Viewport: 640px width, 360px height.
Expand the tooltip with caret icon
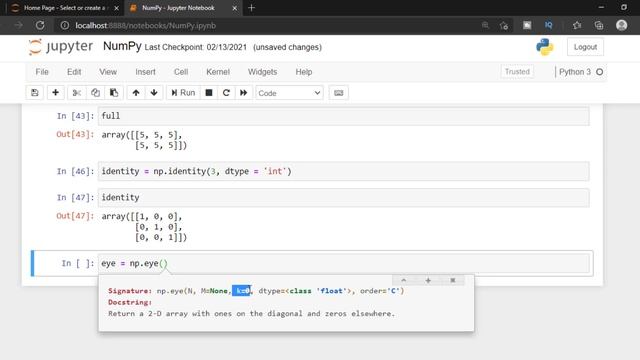tap(404, 280)
